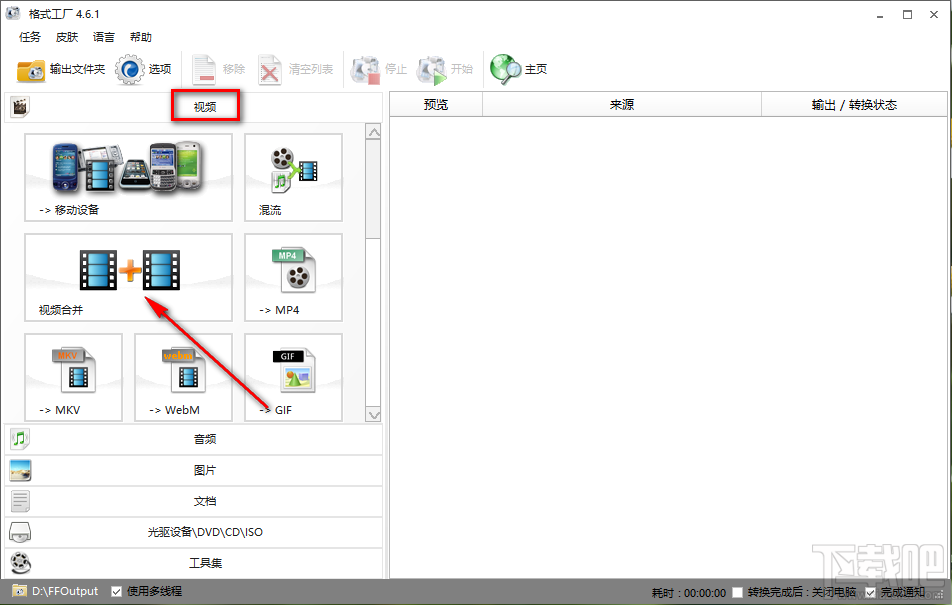Open the video joiner 视频合并 tile
The height and width of the screenshot is (605, 952).
click(128, 278)
